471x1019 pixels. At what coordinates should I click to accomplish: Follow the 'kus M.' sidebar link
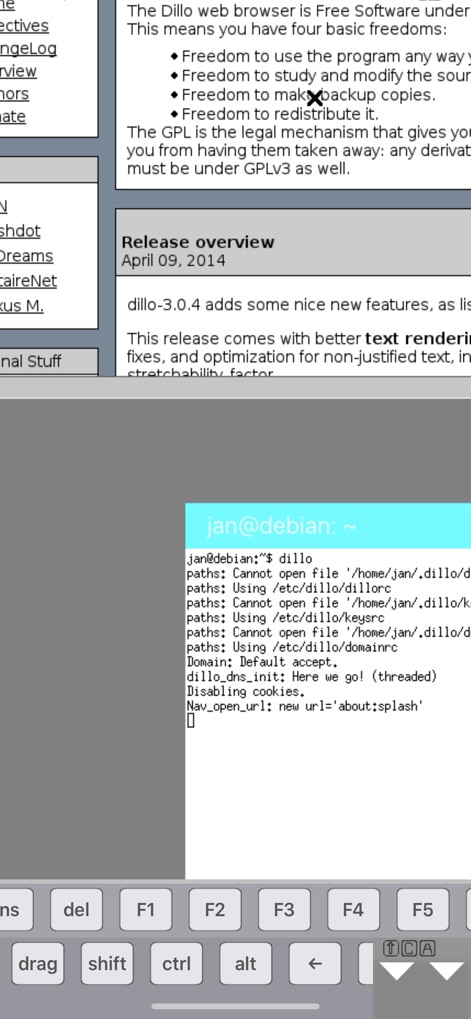(x=21, y=305)
